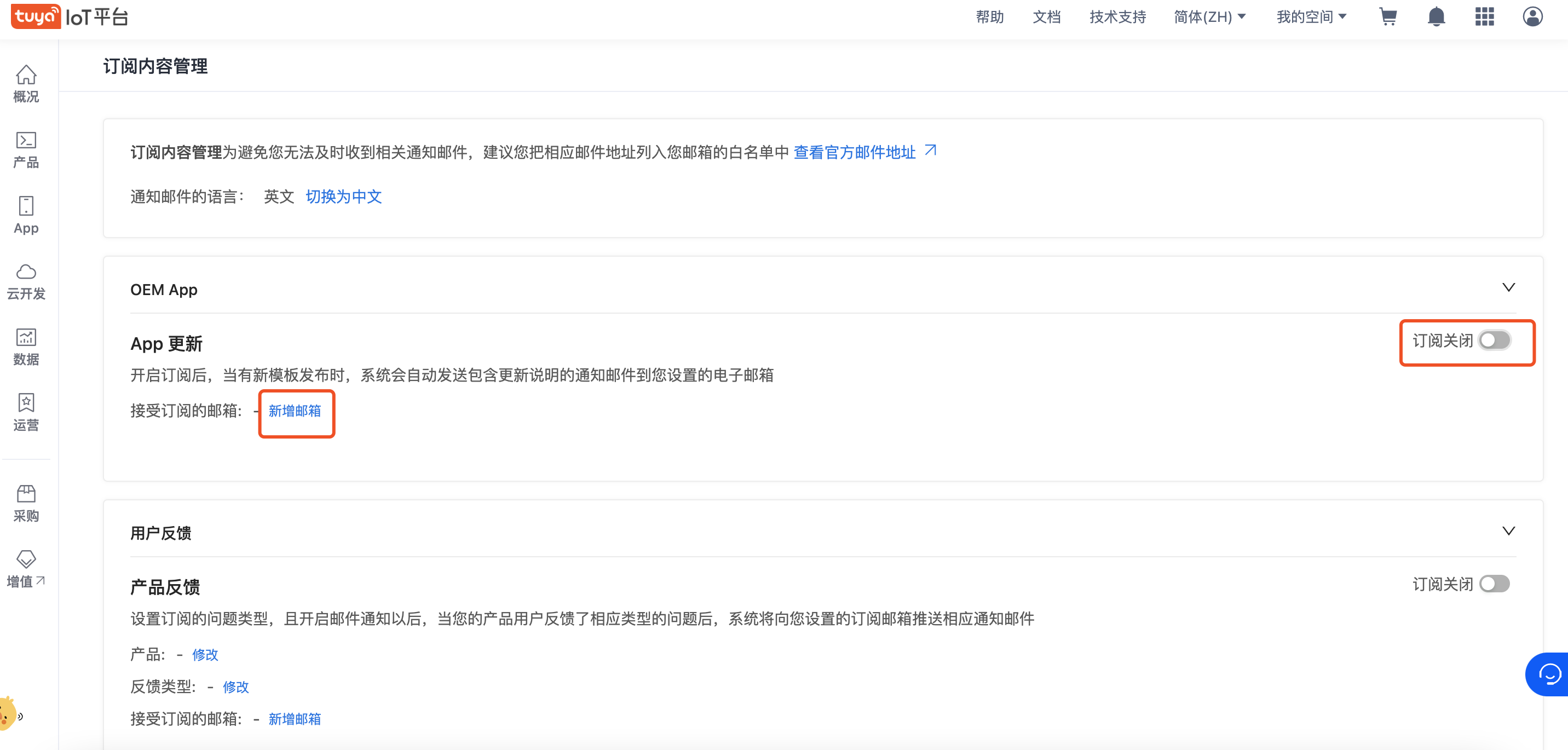This screenshot has width=1568, height=750.
Task: Click the external link arrow after 查看官方邮件地址
Action: click(931, 150)
